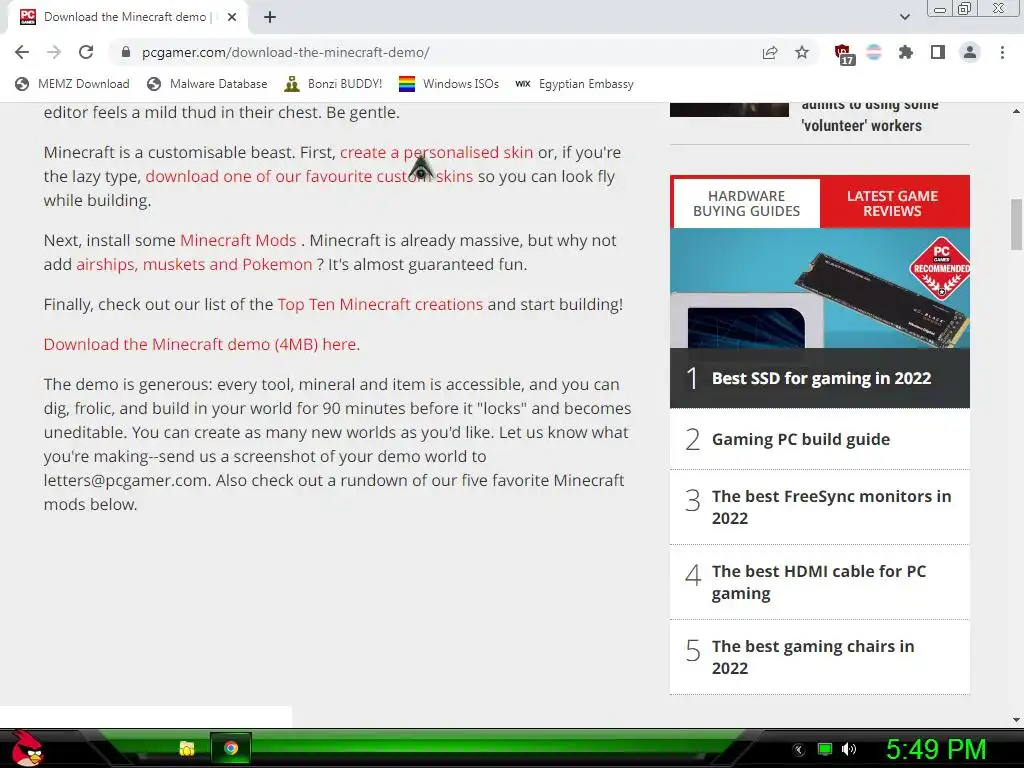Open 'Gaming PC build guide' article

point(801,440)
